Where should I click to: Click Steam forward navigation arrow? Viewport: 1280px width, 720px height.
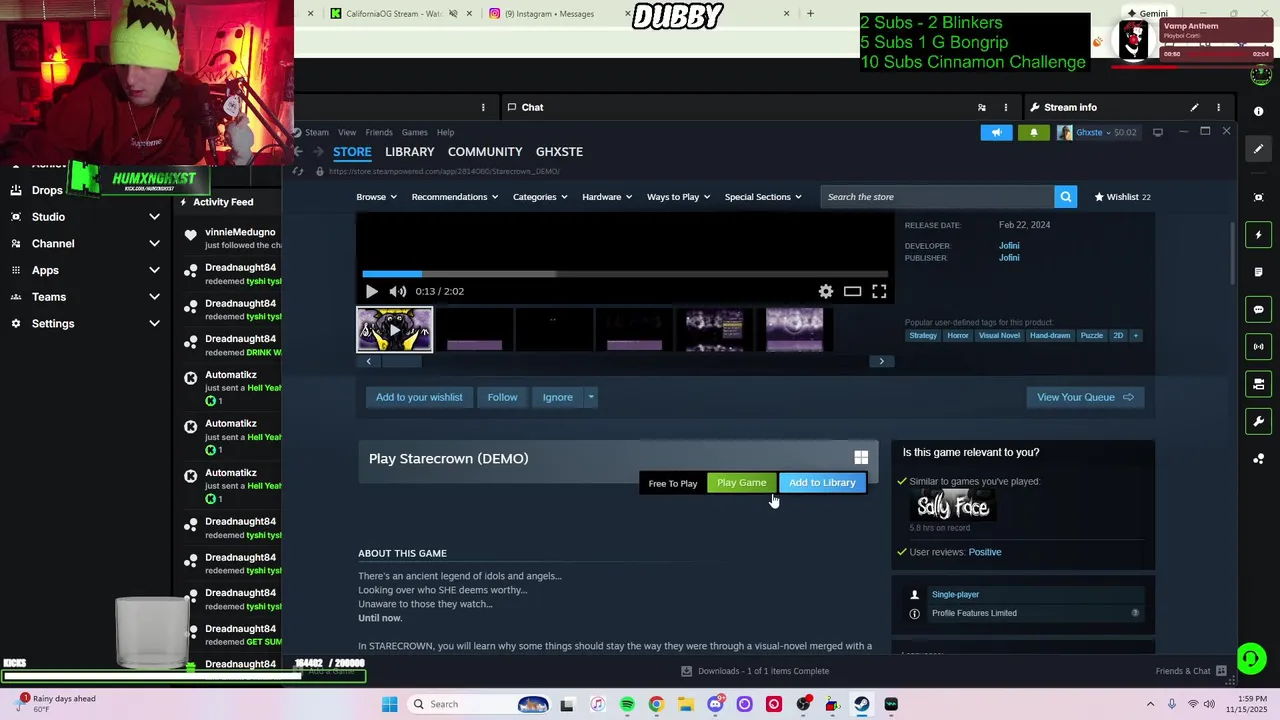point(318,152)
